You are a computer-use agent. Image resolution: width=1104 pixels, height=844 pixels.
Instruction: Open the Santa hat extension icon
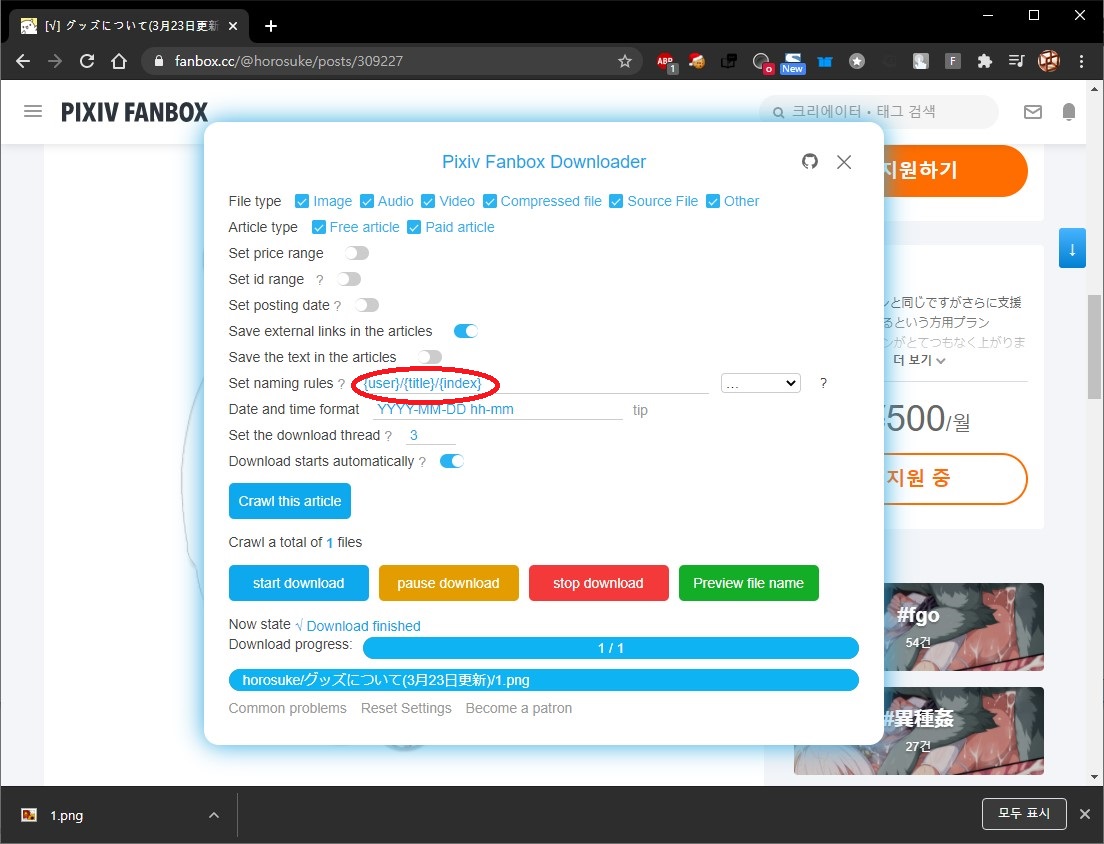coord(696,61)
